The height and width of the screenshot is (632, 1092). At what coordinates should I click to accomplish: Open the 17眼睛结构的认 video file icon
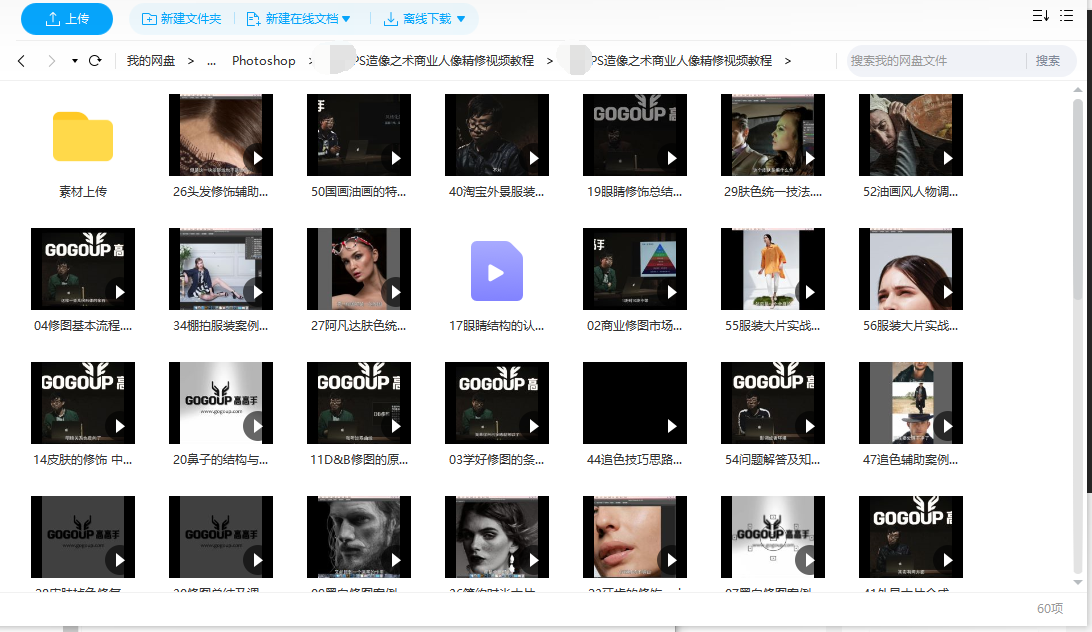coord(497,271)
